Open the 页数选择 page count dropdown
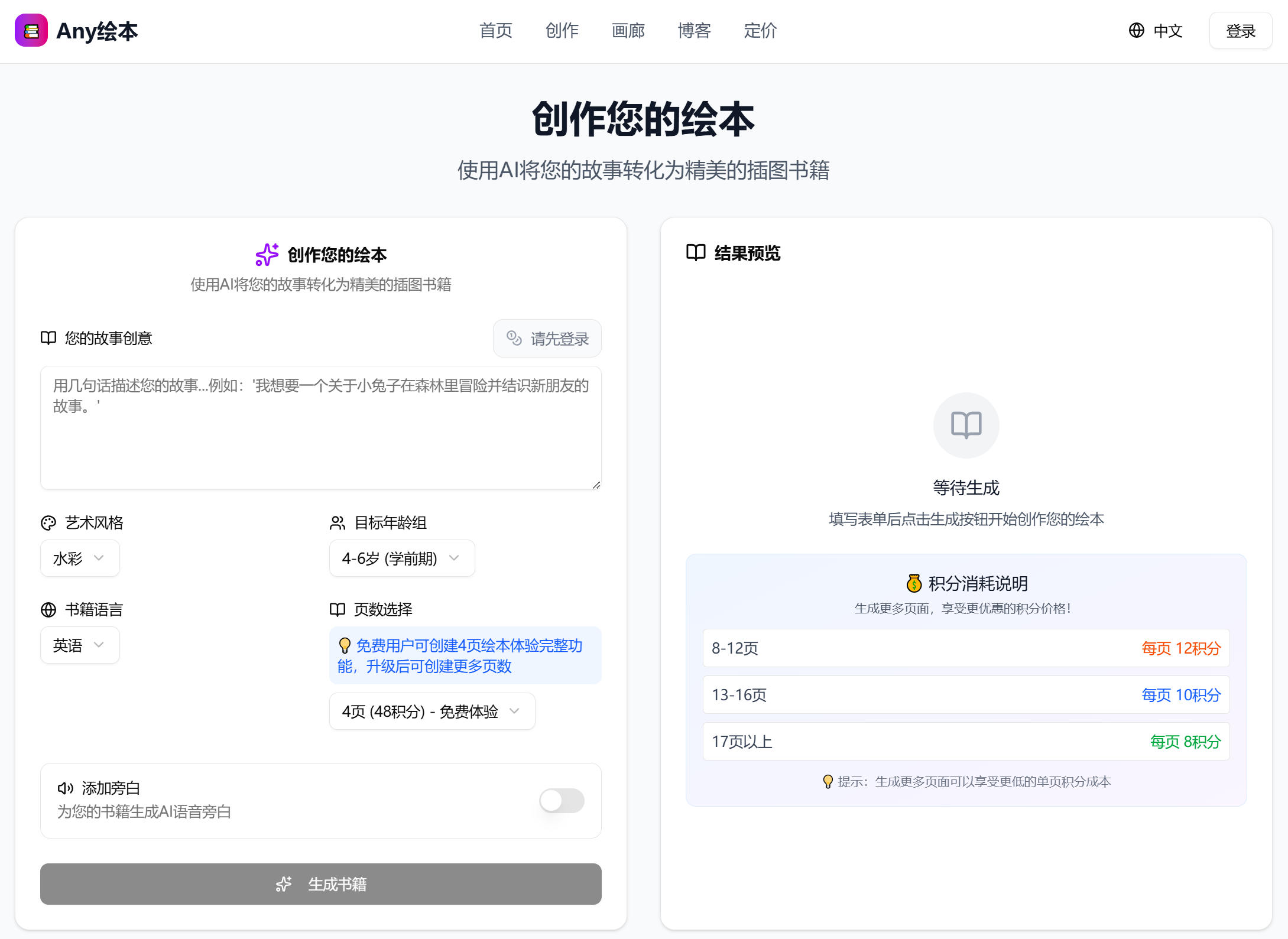 pyautogui.click(x=432, y=711)
